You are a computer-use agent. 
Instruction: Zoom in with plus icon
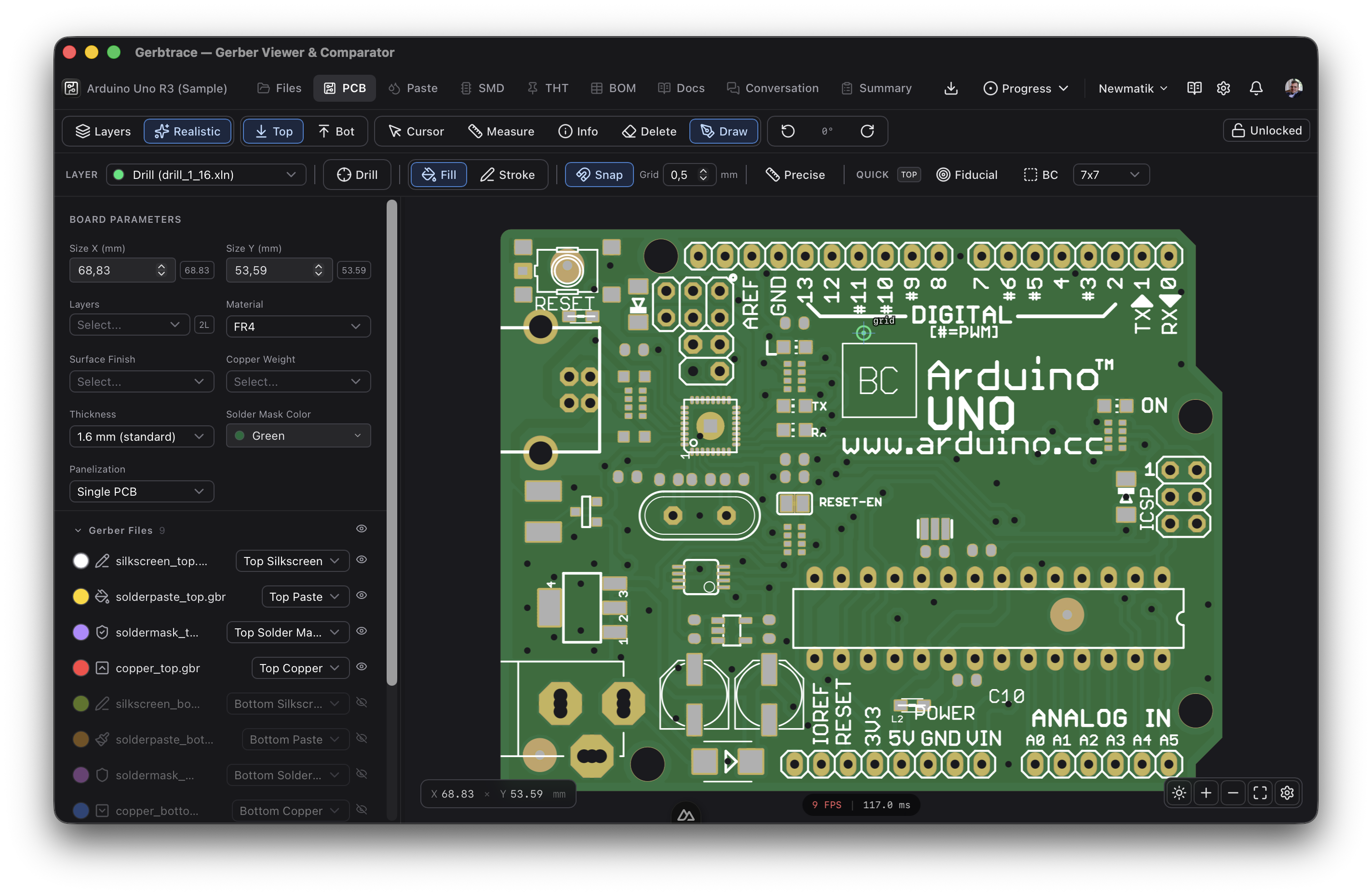pos(1205,793)
